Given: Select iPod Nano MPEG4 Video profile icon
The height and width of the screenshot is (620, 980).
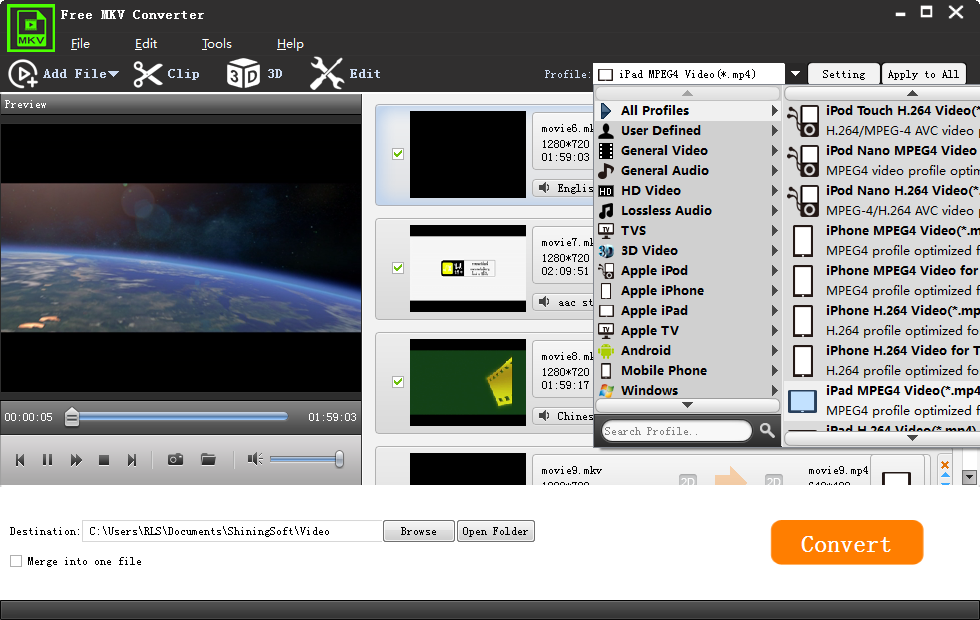Looking at the screenshot, I should [x=804, y=161].
